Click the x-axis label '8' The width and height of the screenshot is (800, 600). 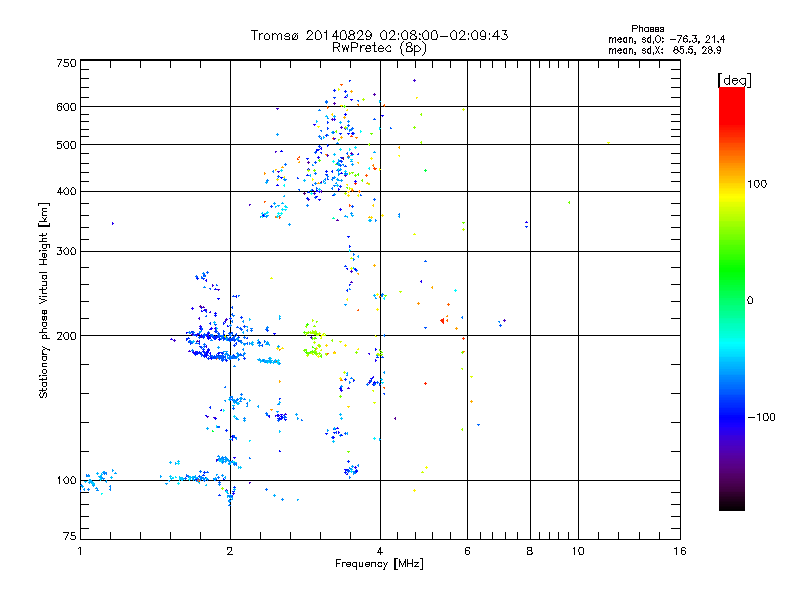tap(530, 551)
